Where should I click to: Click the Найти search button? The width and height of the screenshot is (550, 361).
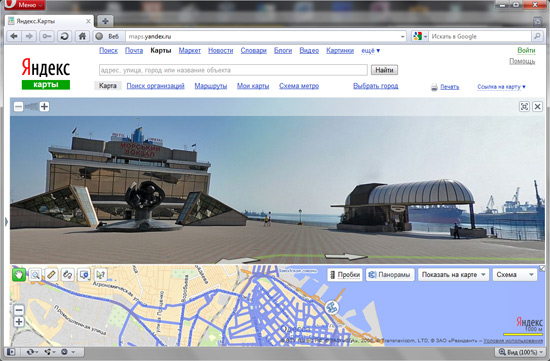click(384, 70)
